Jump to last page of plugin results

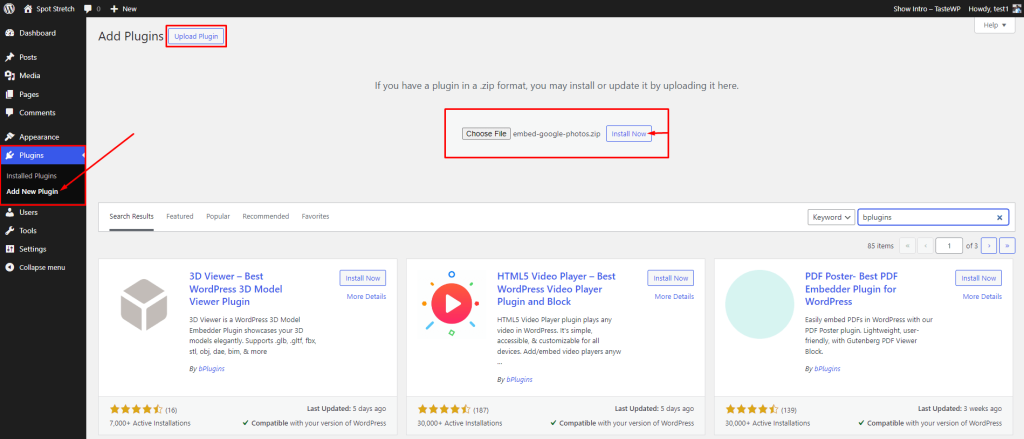[1008, 246]
